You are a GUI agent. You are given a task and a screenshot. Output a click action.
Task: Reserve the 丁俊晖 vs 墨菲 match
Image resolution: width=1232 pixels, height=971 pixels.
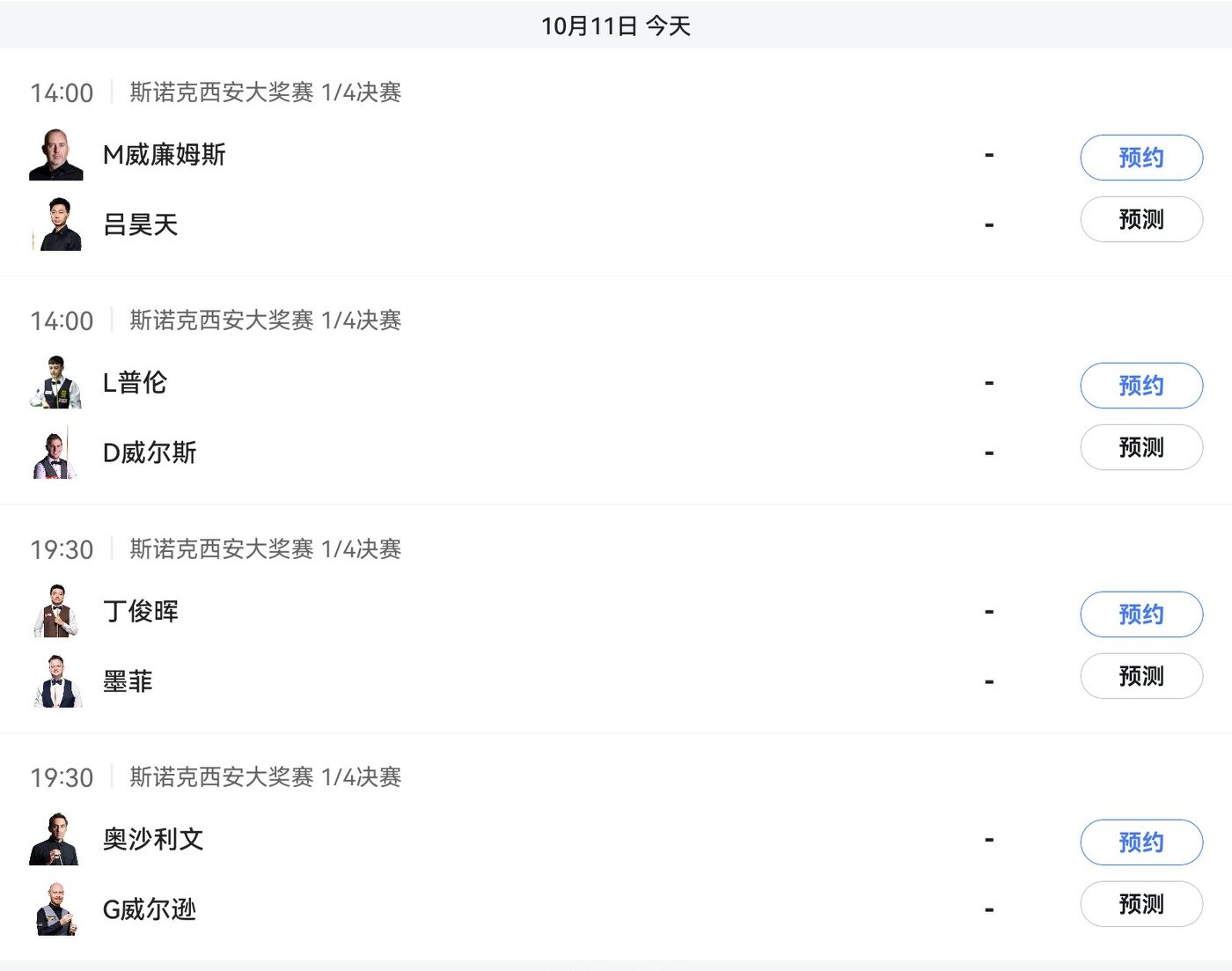1140,614
